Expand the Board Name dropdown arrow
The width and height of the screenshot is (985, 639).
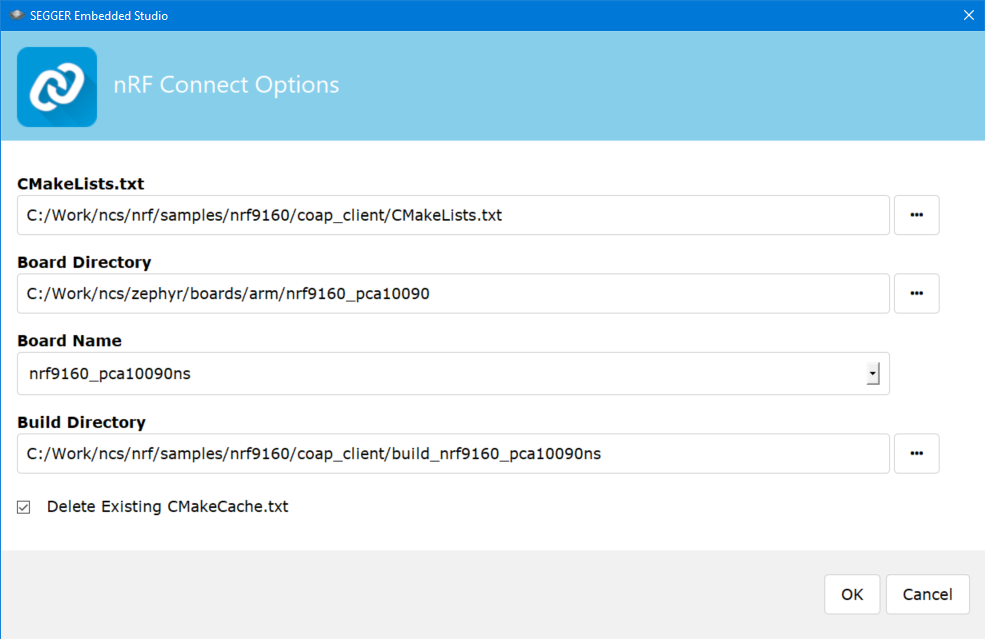(x=872, y=373)
